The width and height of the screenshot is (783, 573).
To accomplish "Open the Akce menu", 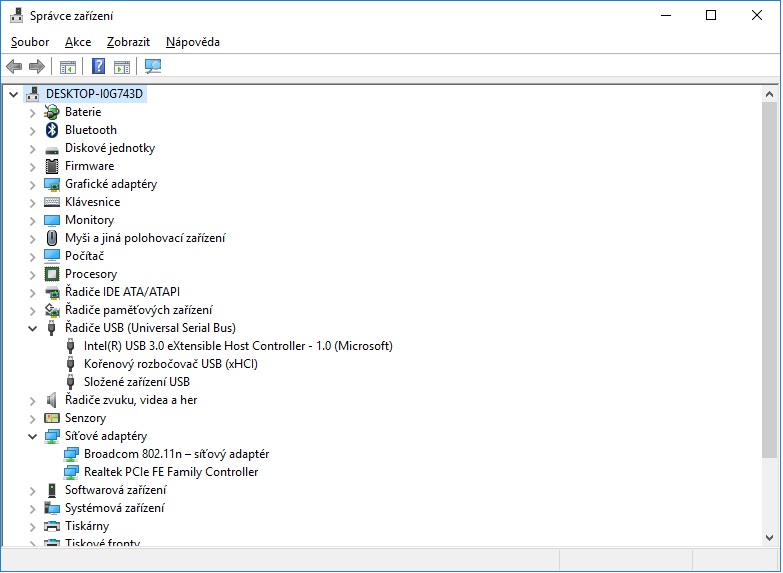I will (x=78, y=42).
